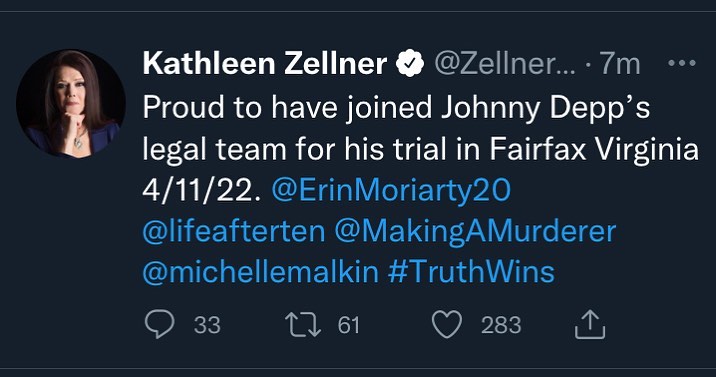
Task: View the 61 retweets count
Action: click(x=348, y=325)
